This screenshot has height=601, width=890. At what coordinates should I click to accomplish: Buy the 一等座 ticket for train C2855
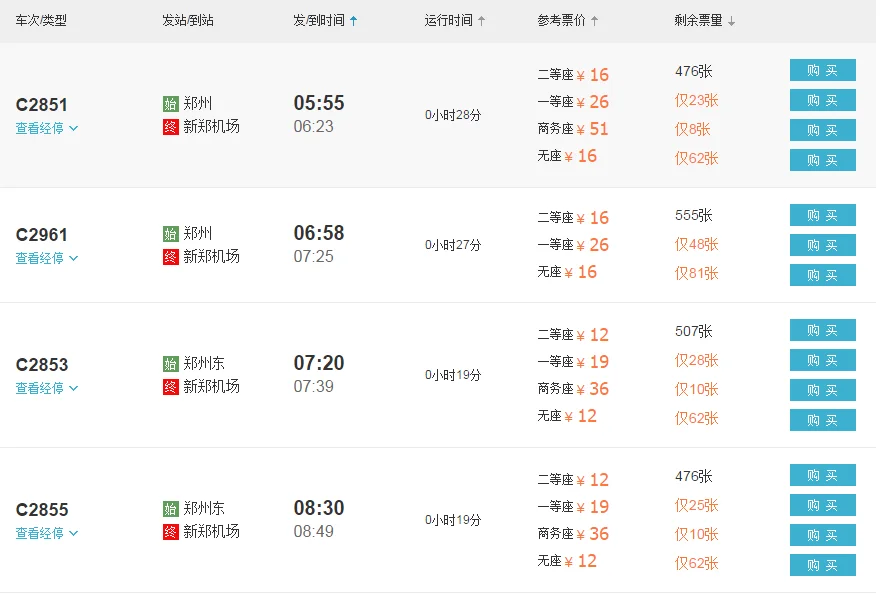(x=822, y=505)
